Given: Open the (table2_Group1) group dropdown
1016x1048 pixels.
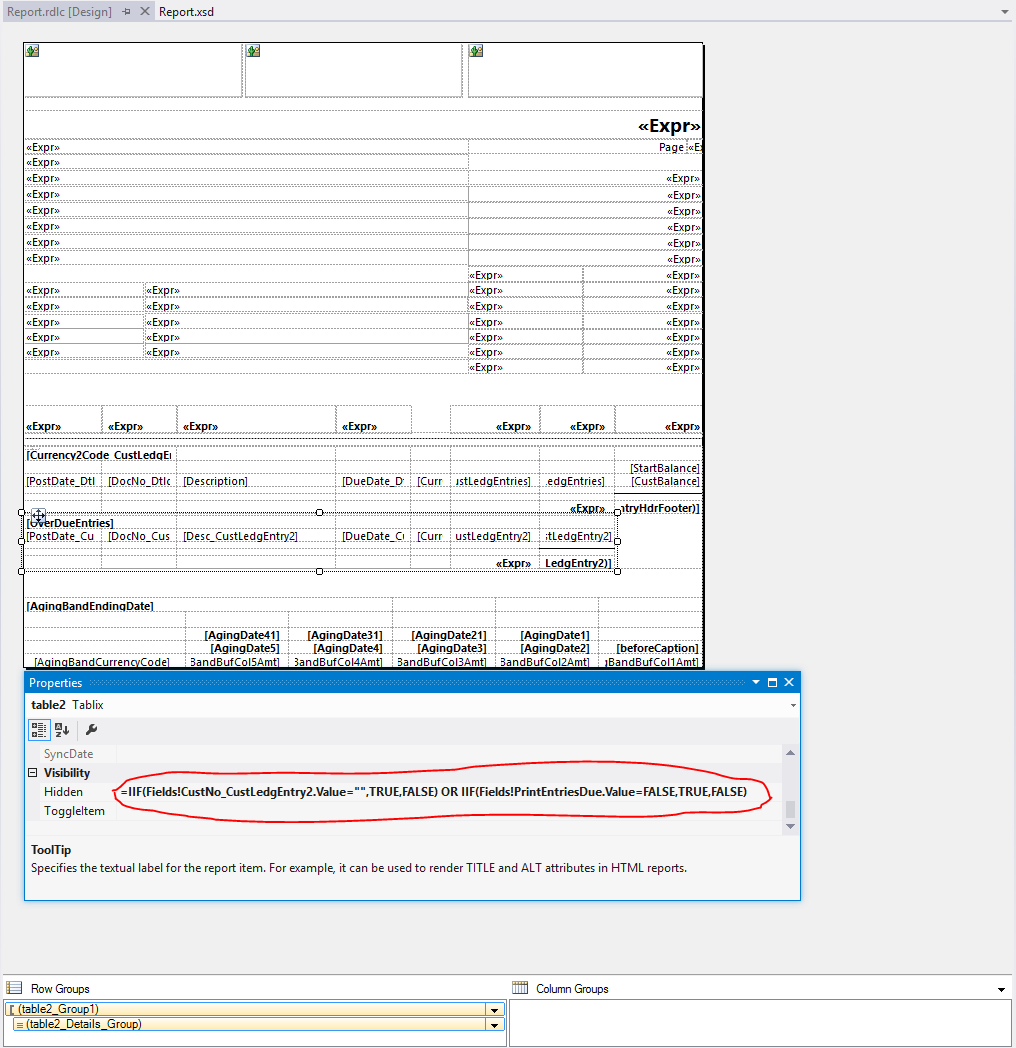Looking at the screenshot, I should click(x=494, y=1009).
